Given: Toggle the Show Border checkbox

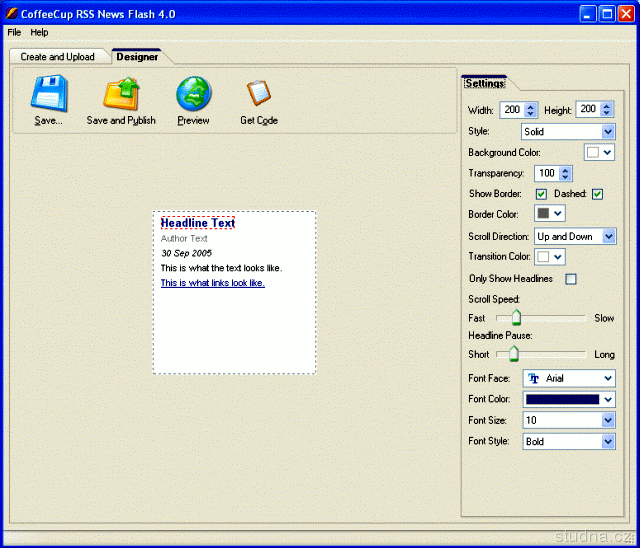Looking at the screenshot, I should (x=541, y=194).
